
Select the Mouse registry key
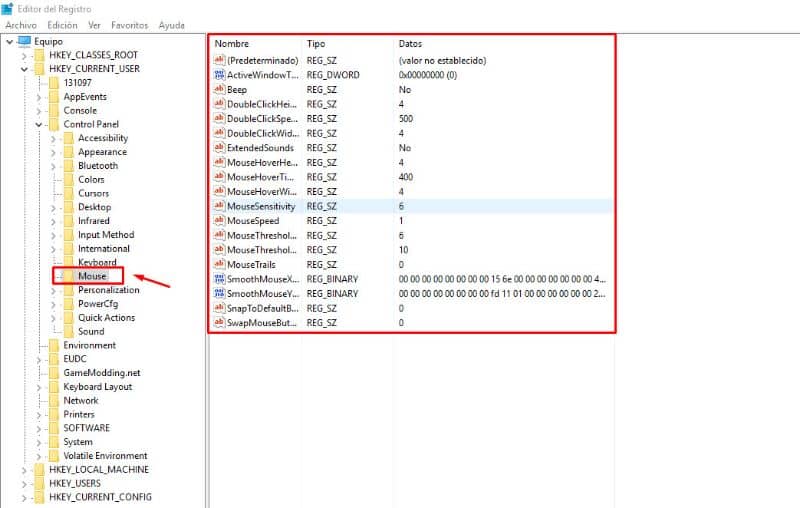pos(93,276)
